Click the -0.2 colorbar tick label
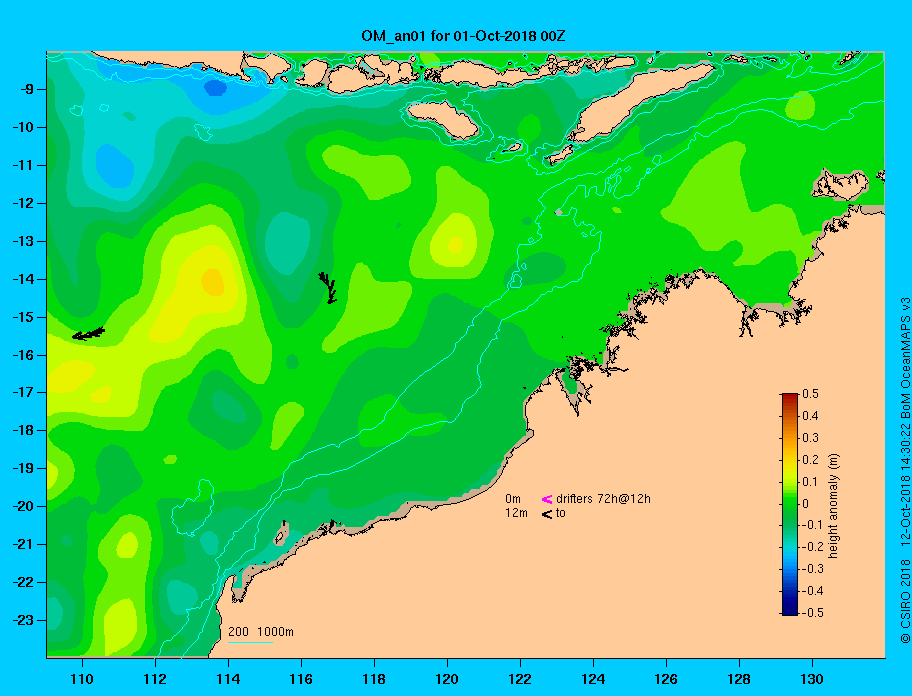The image size is (912, 696). [x=812, y=547]
